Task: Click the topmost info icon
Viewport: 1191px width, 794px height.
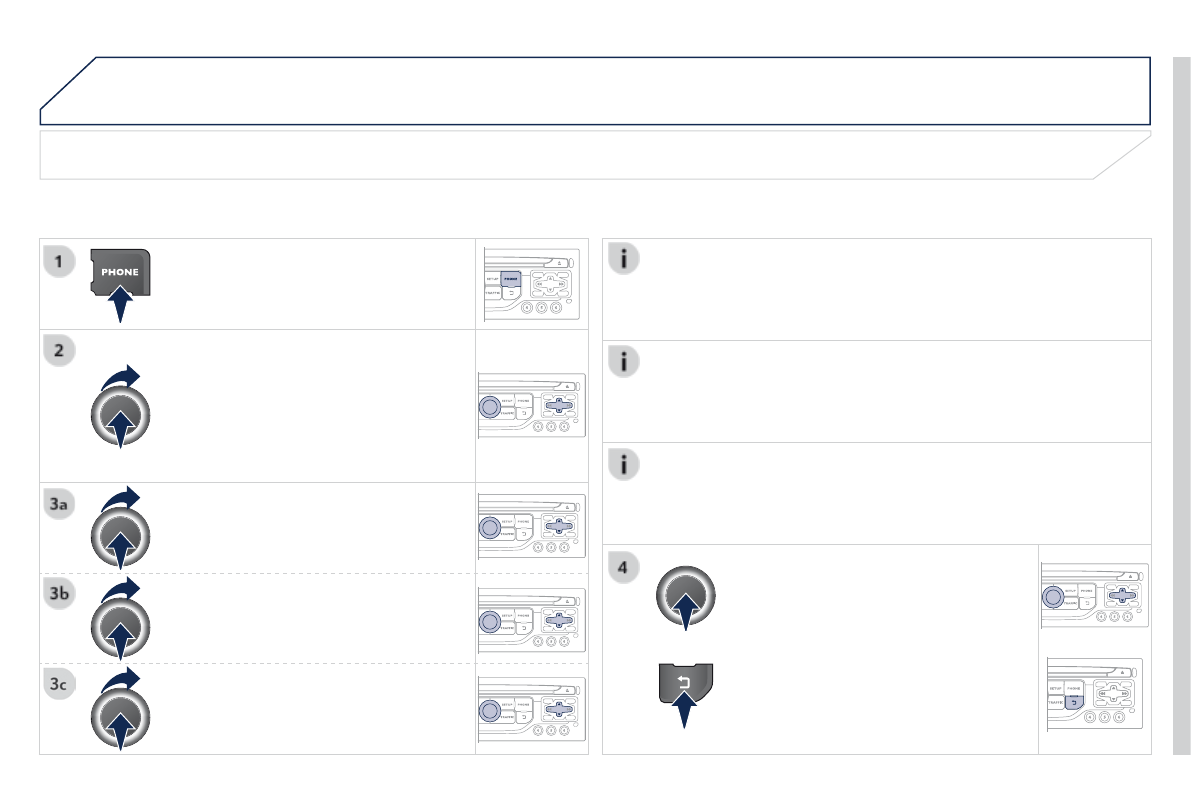Action: click(624, 259)
